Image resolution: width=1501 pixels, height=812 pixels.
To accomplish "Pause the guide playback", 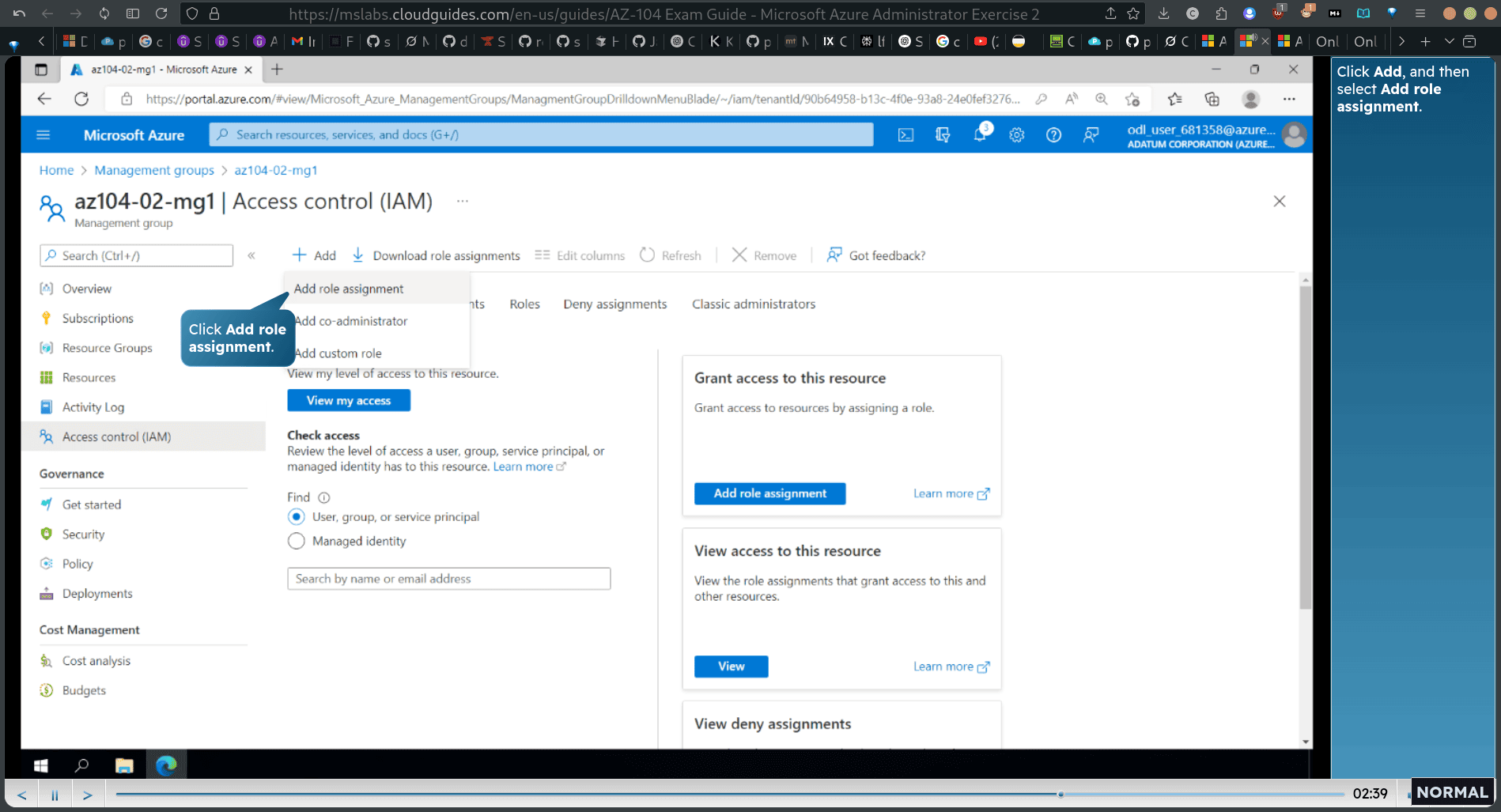I will 55,795.
